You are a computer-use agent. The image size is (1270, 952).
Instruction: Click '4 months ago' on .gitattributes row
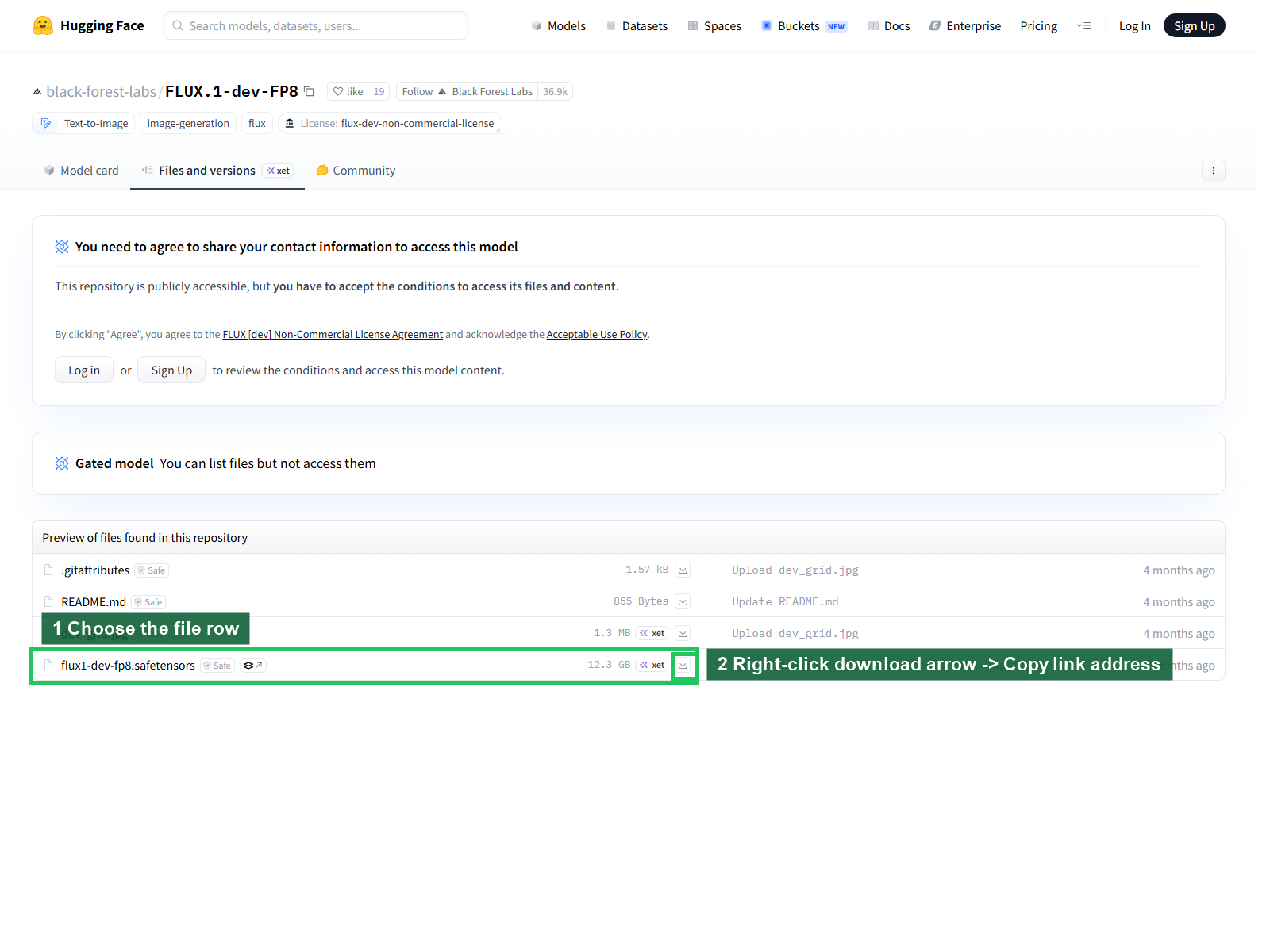click(x=1179, y=570)
